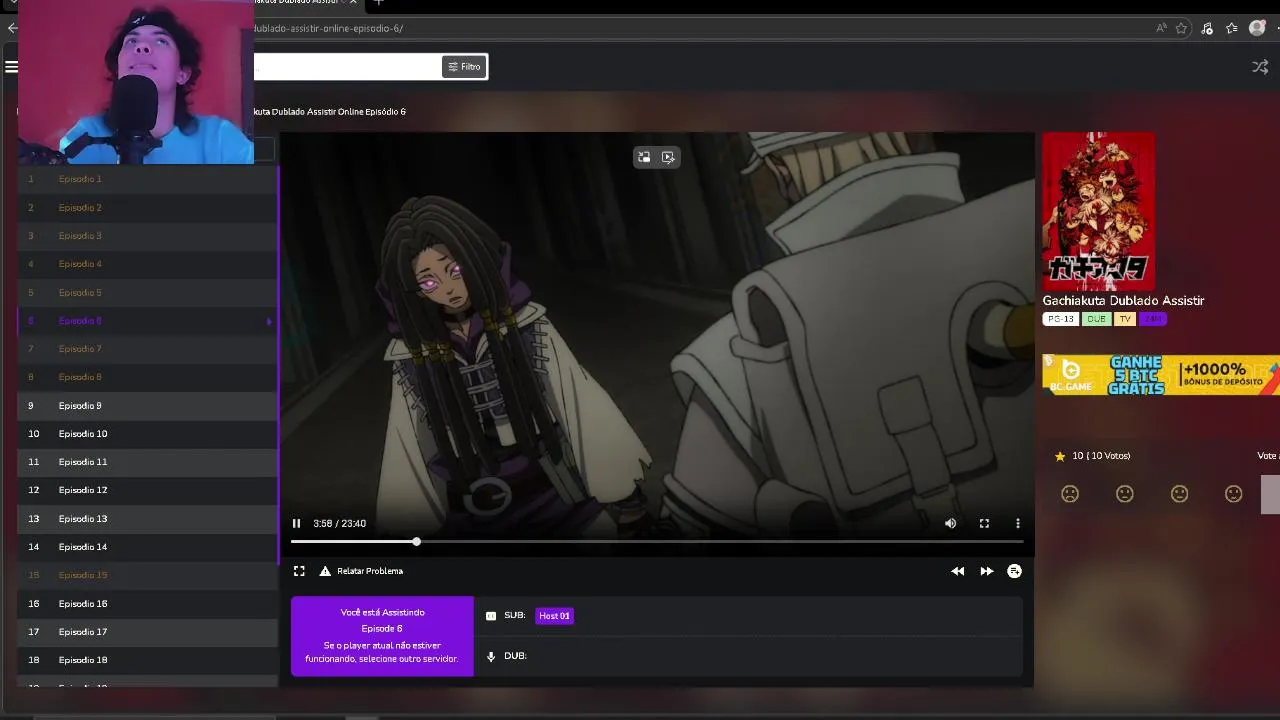1280x720 pixels.
Task: Select Episodio 2 in the list
Action: (148, 208)
